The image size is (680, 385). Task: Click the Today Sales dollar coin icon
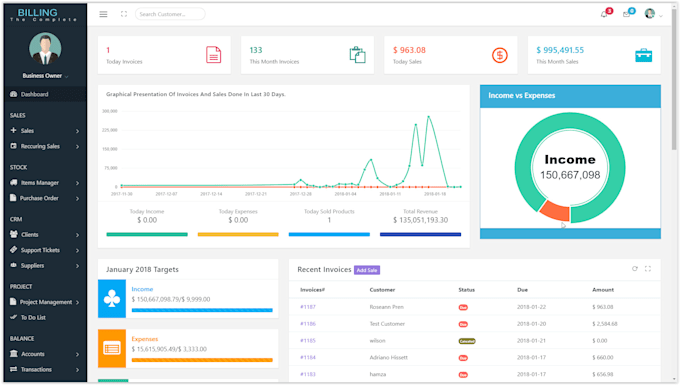click(x=500, y=55)
